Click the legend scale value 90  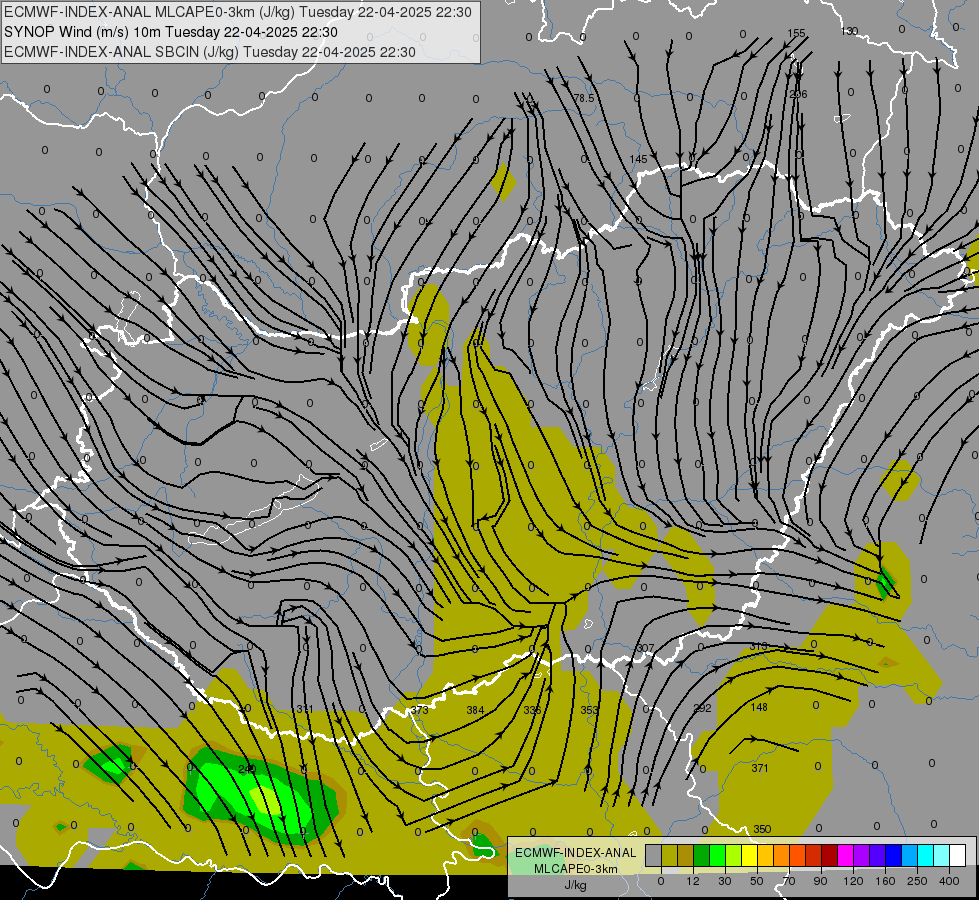click(820, 881)
